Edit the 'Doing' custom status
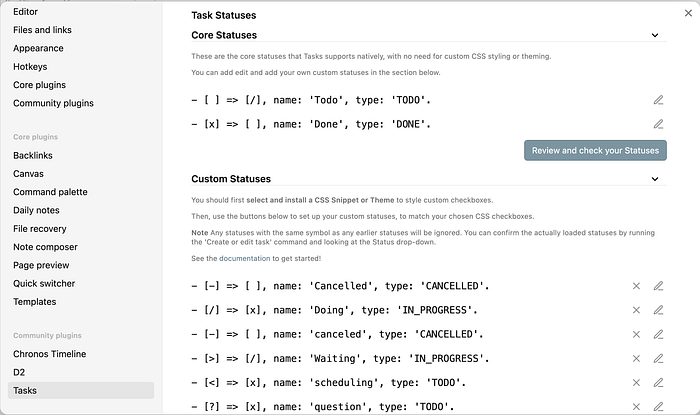Viewport: 700px width, 415px height. tap(658, 310)
